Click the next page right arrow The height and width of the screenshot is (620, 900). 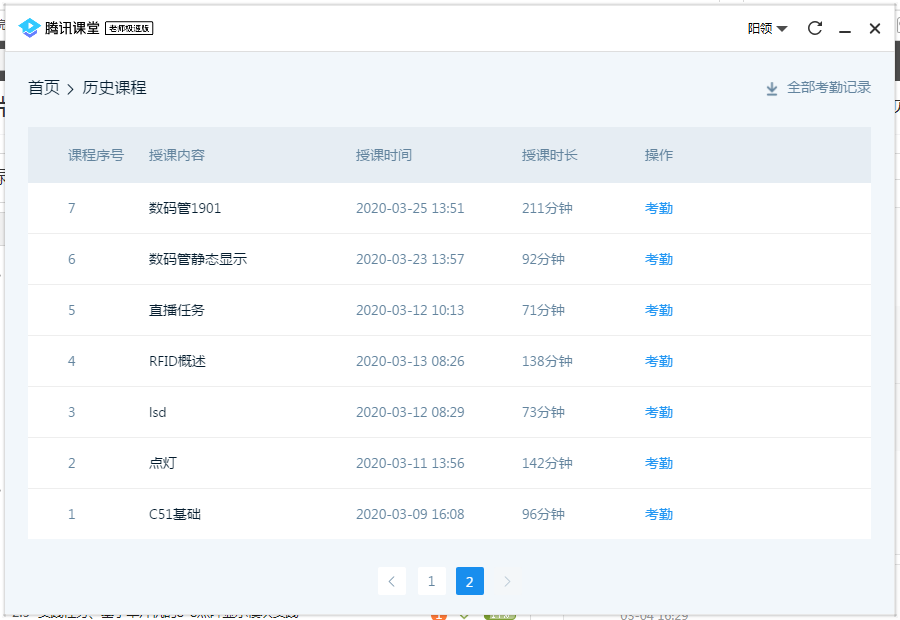(x=507, y=581)
